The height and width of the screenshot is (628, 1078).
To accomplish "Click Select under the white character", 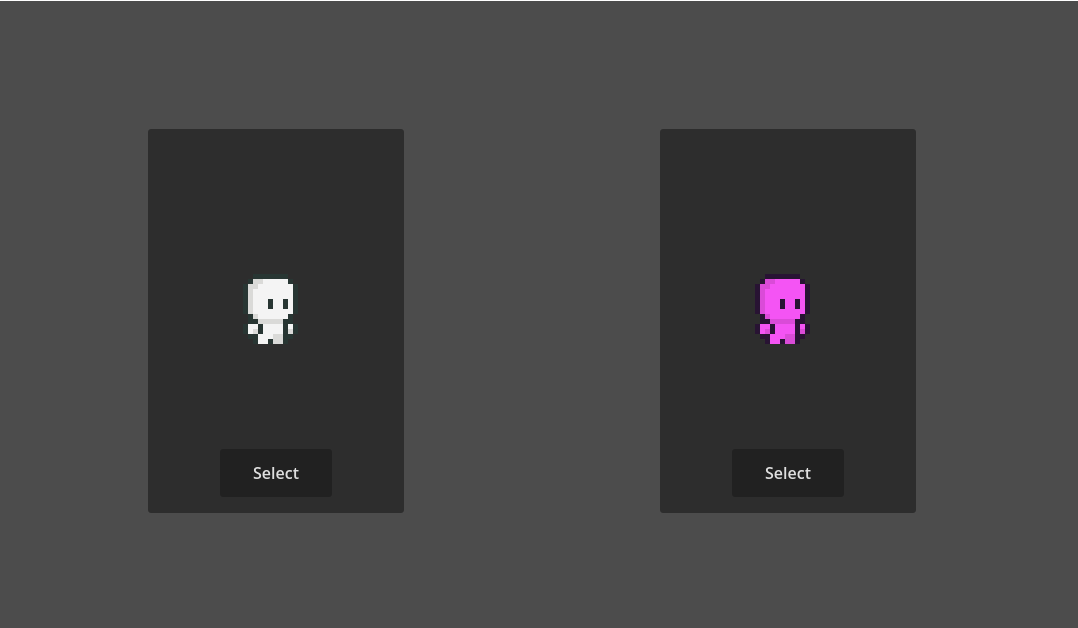I will tap(276, 473).
